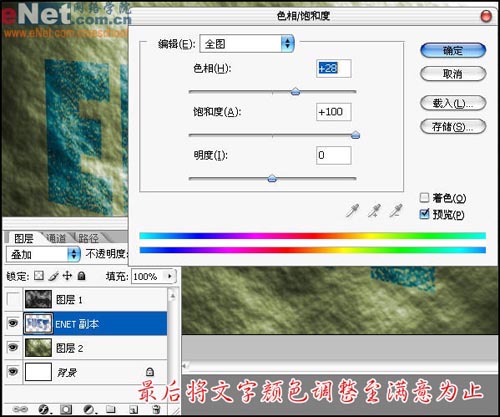This screenshot has width=500, height=417.
Task: Open the layer style fx menu
Action: coord(44,409)
